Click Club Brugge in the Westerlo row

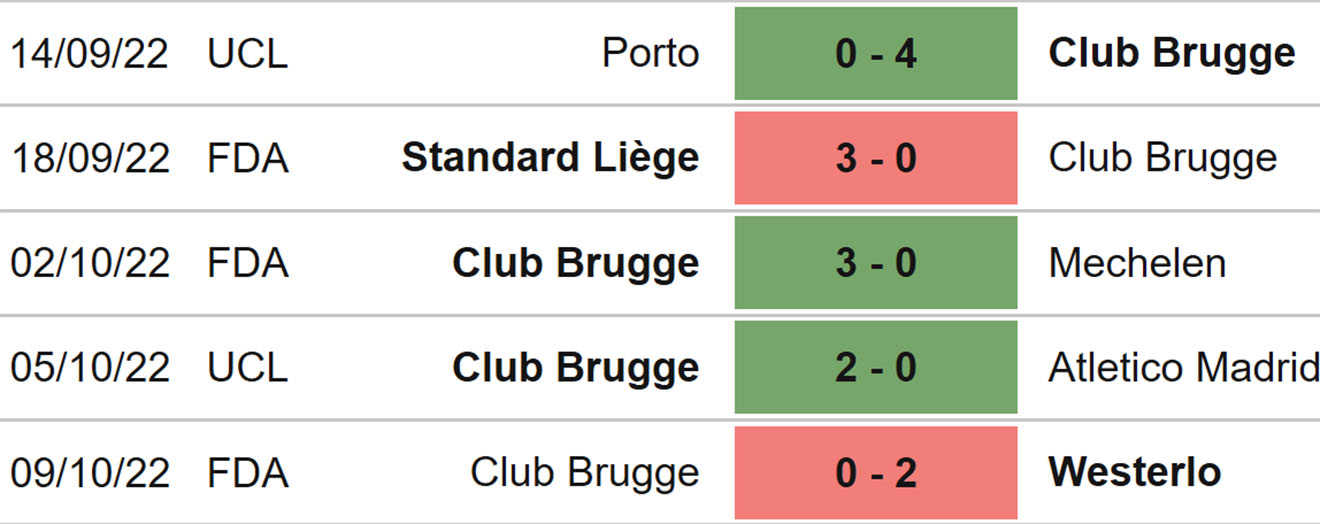585,472
